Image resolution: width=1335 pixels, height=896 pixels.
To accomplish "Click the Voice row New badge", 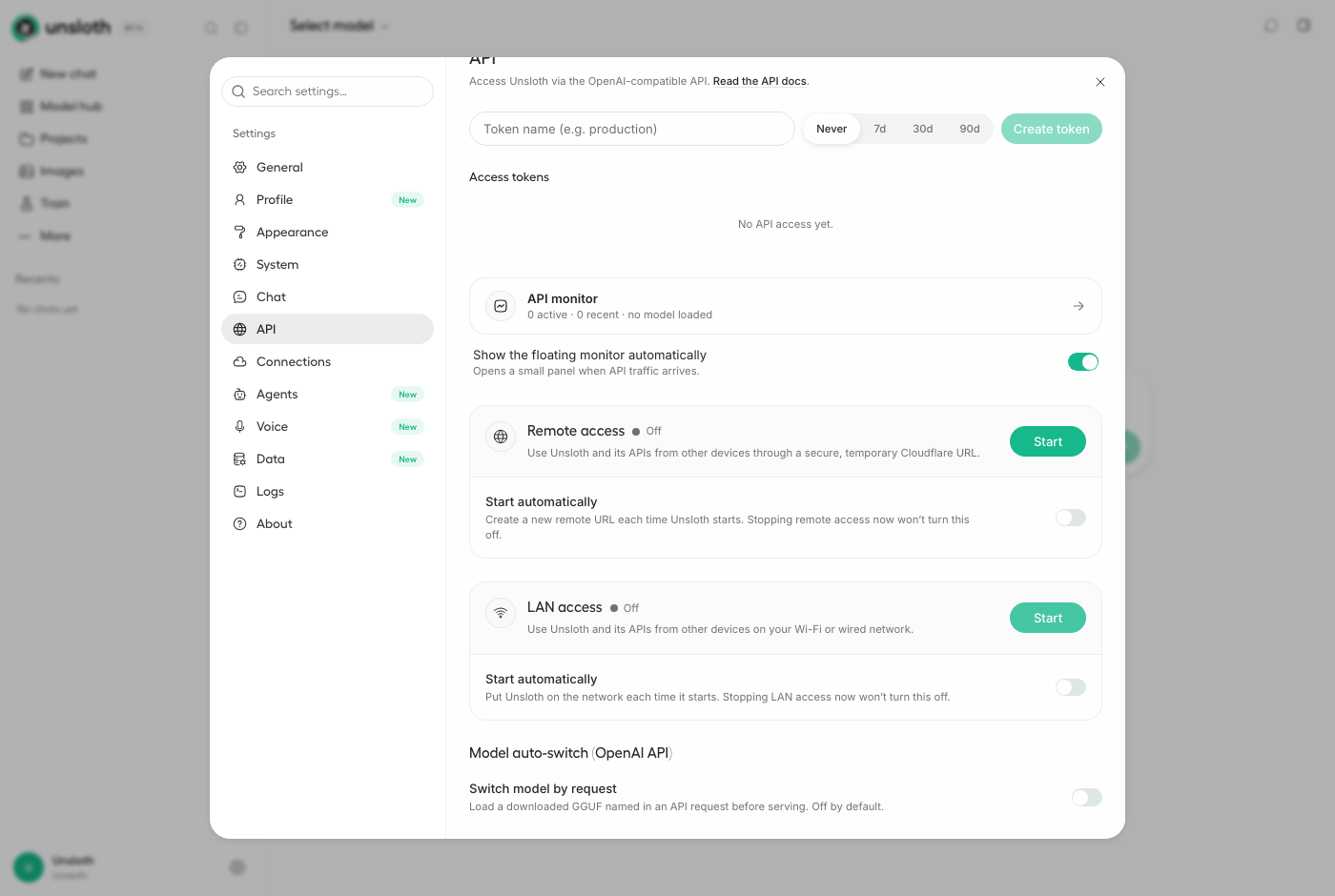I will coord(407,426).
